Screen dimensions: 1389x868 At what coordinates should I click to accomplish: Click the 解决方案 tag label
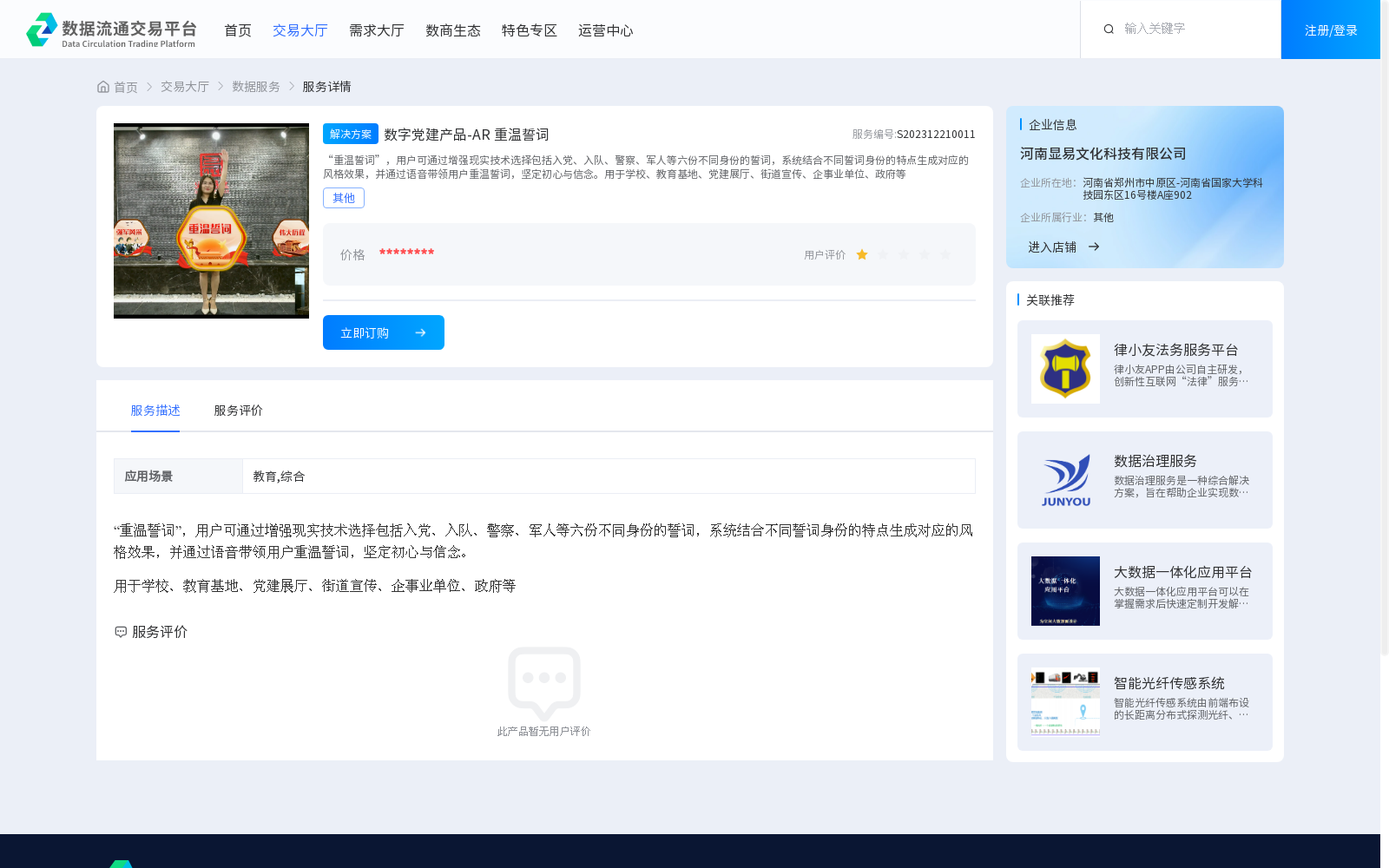[x=351, y=134]
